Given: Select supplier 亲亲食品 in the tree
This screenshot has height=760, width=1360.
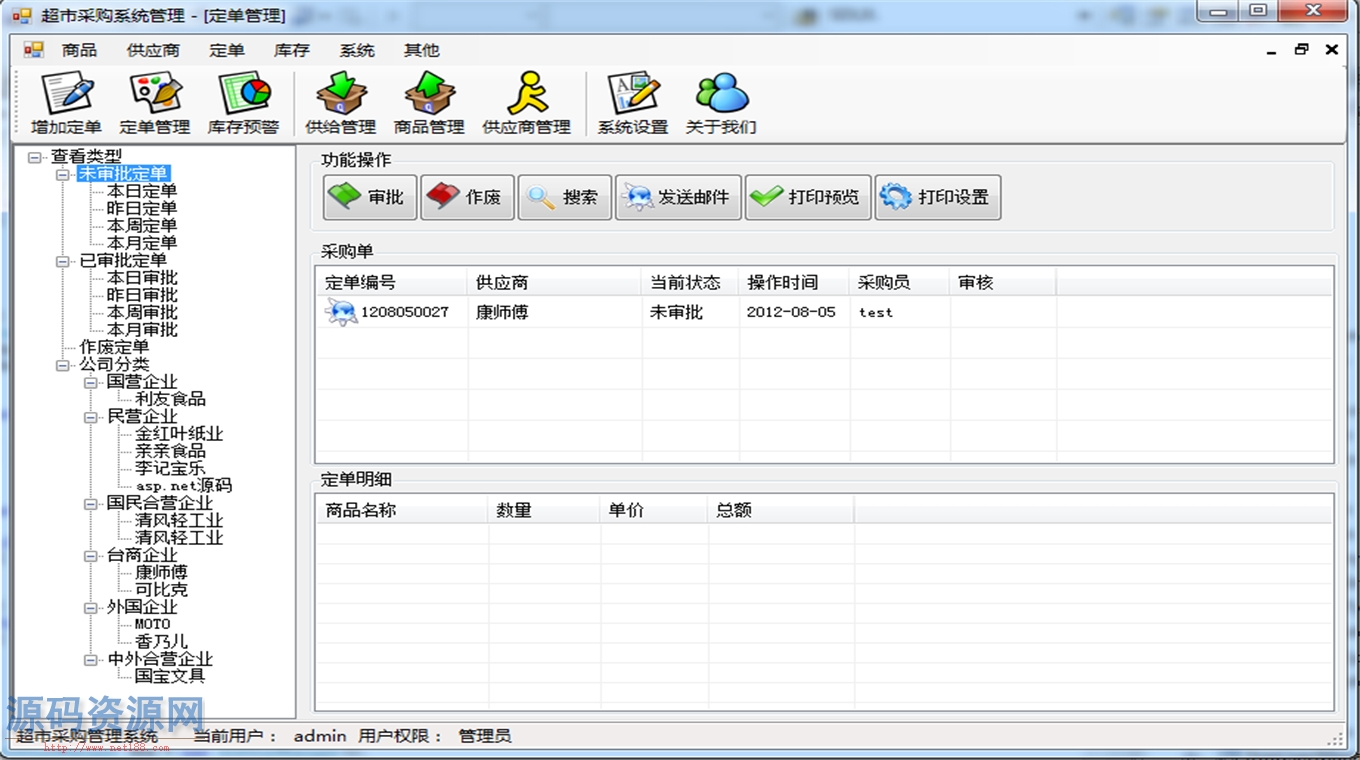Looking at the screenshot, I should tap(170, 451).
